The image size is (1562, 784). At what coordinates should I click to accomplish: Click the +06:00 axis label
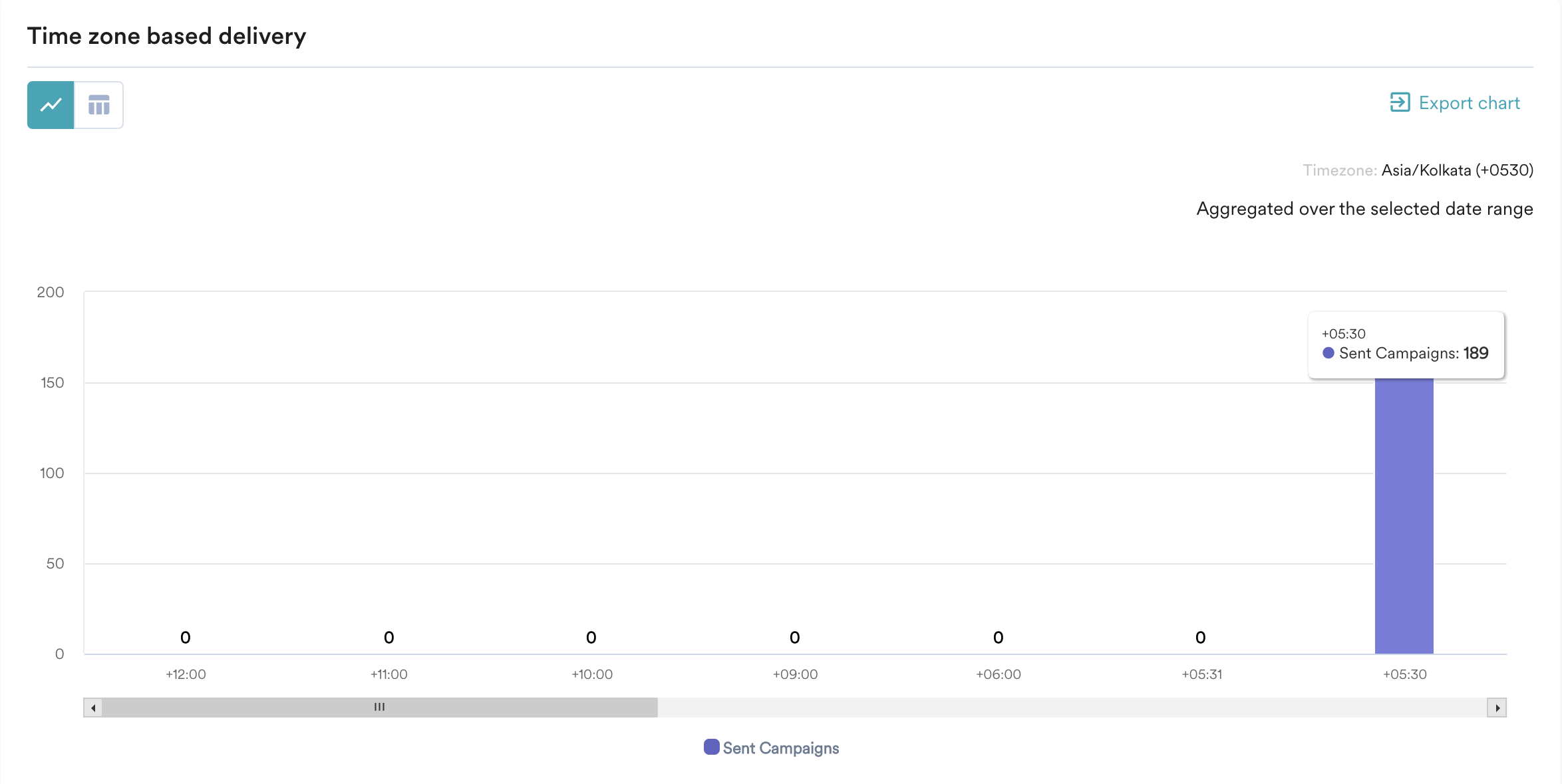tap(999, 674)
